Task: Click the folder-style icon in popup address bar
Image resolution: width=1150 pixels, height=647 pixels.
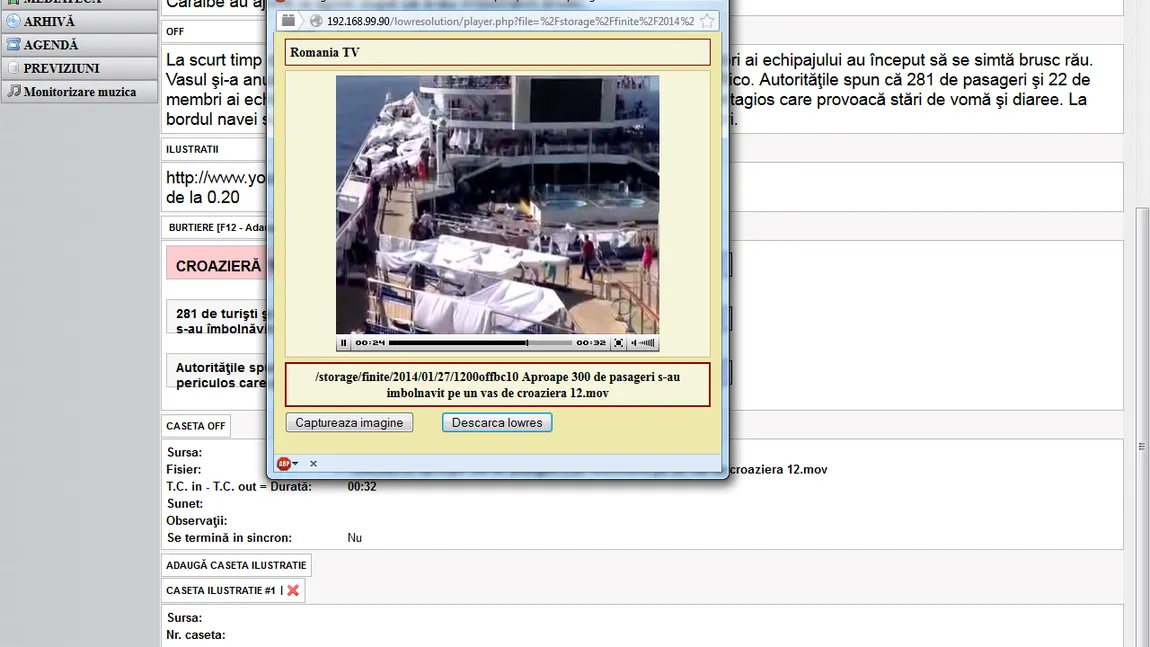Action: (288, 21)
